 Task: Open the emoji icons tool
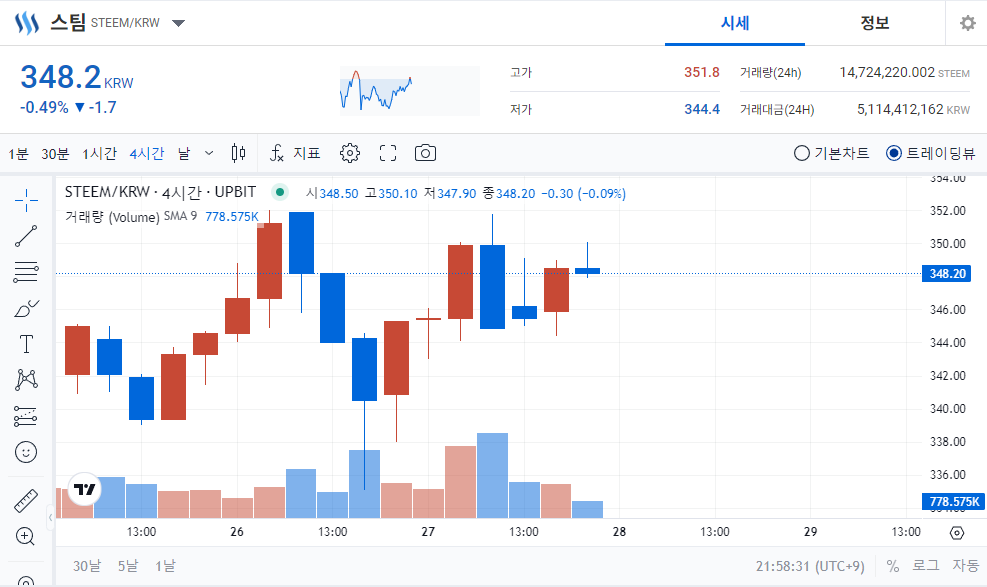[26, 452]
